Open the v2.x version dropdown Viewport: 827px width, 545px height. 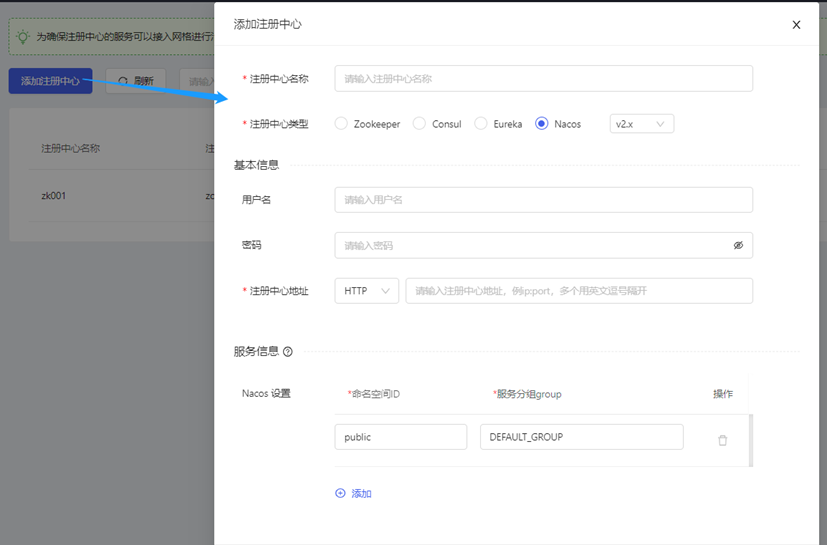tap(641, 124)
